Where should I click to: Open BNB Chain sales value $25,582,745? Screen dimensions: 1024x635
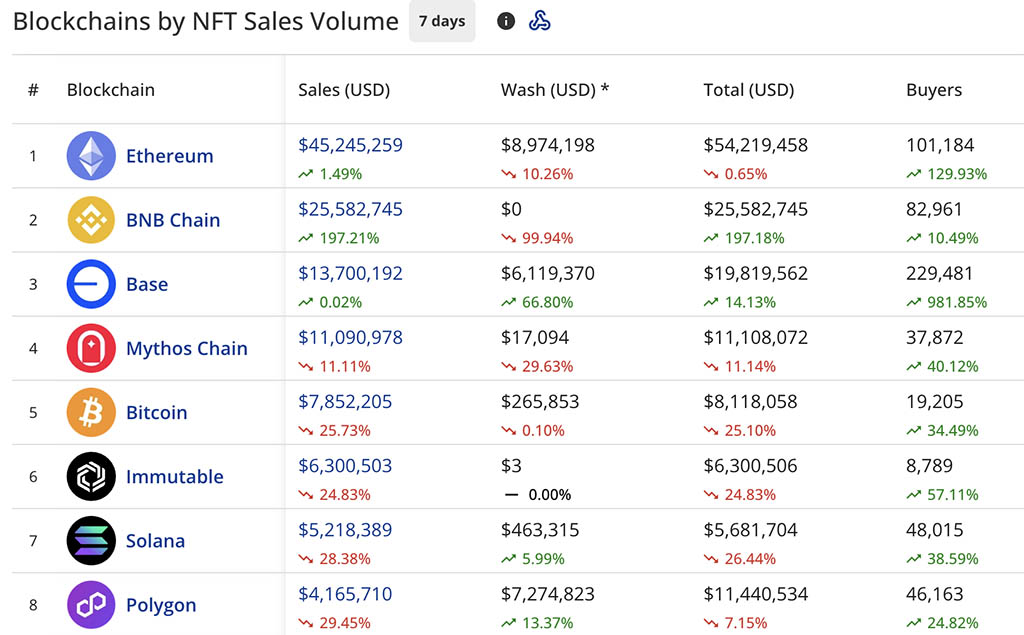point(350,209)
